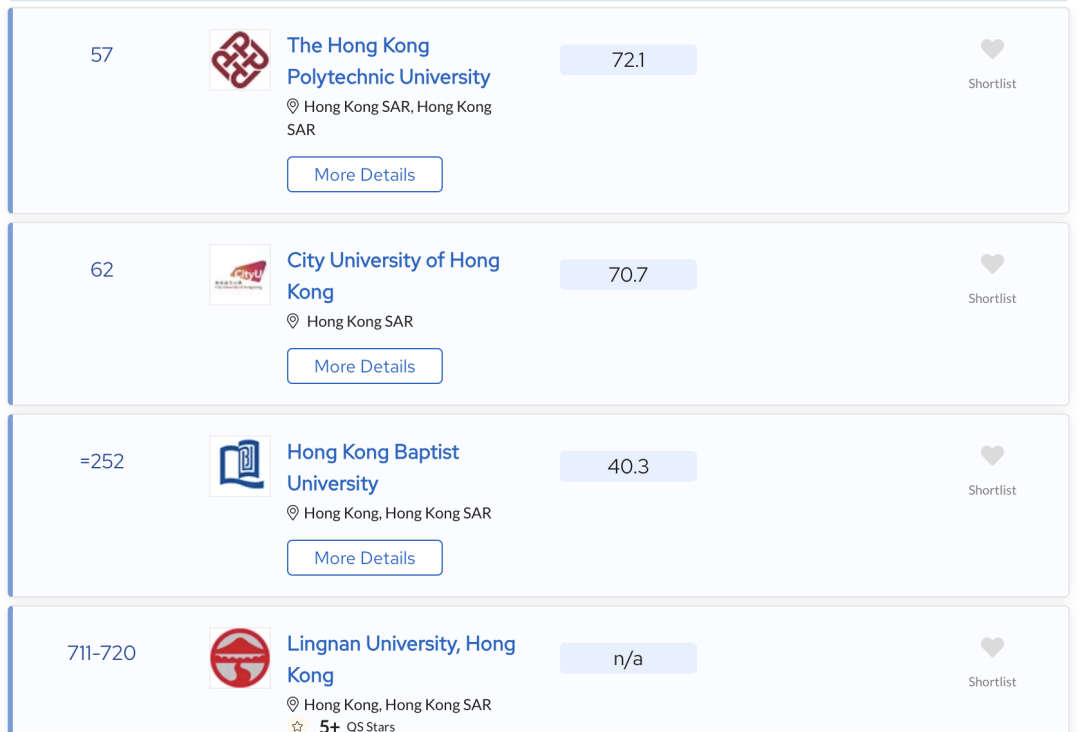Shortlist Hong Kong Baptist University heart icon
Viewport: 1080px width, 732px height.
[992, 456]
